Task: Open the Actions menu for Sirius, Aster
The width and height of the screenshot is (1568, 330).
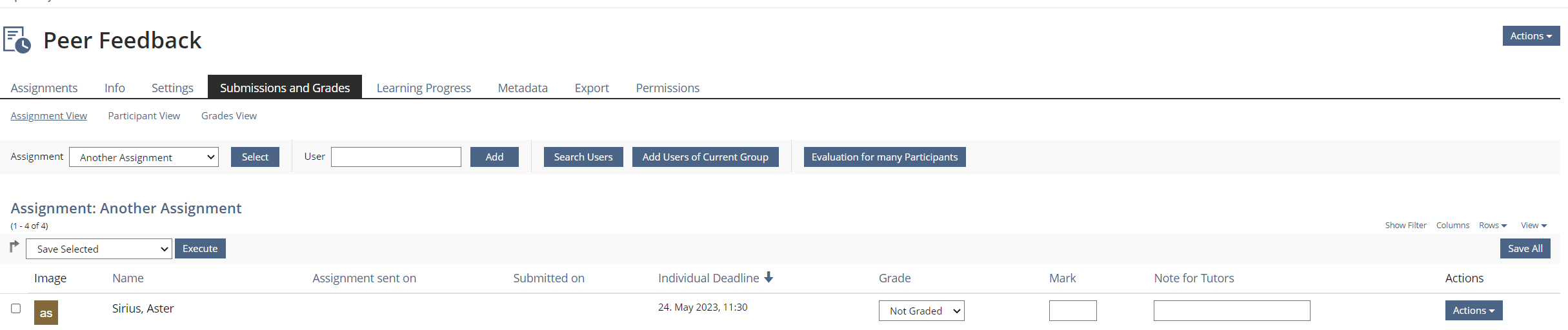Action: [x=1473, y=311]
